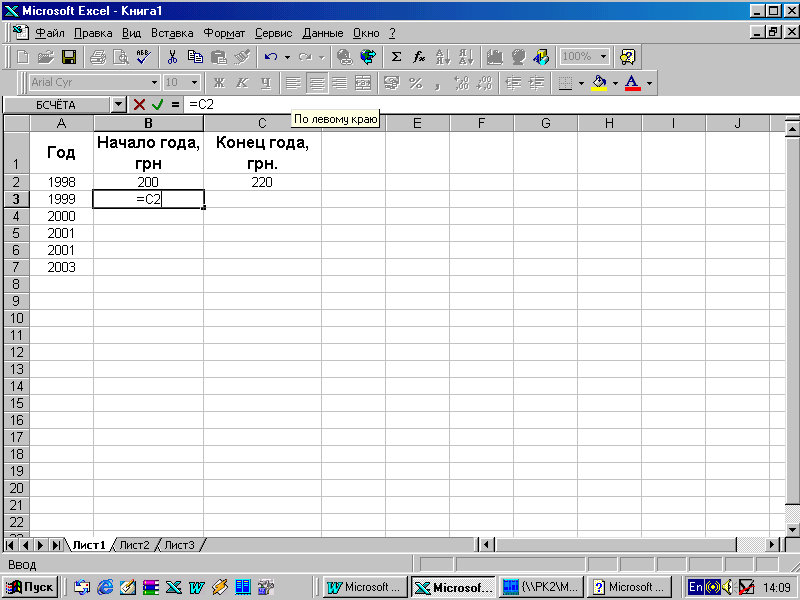Toggle italic formatting (К)

(242, 83)
